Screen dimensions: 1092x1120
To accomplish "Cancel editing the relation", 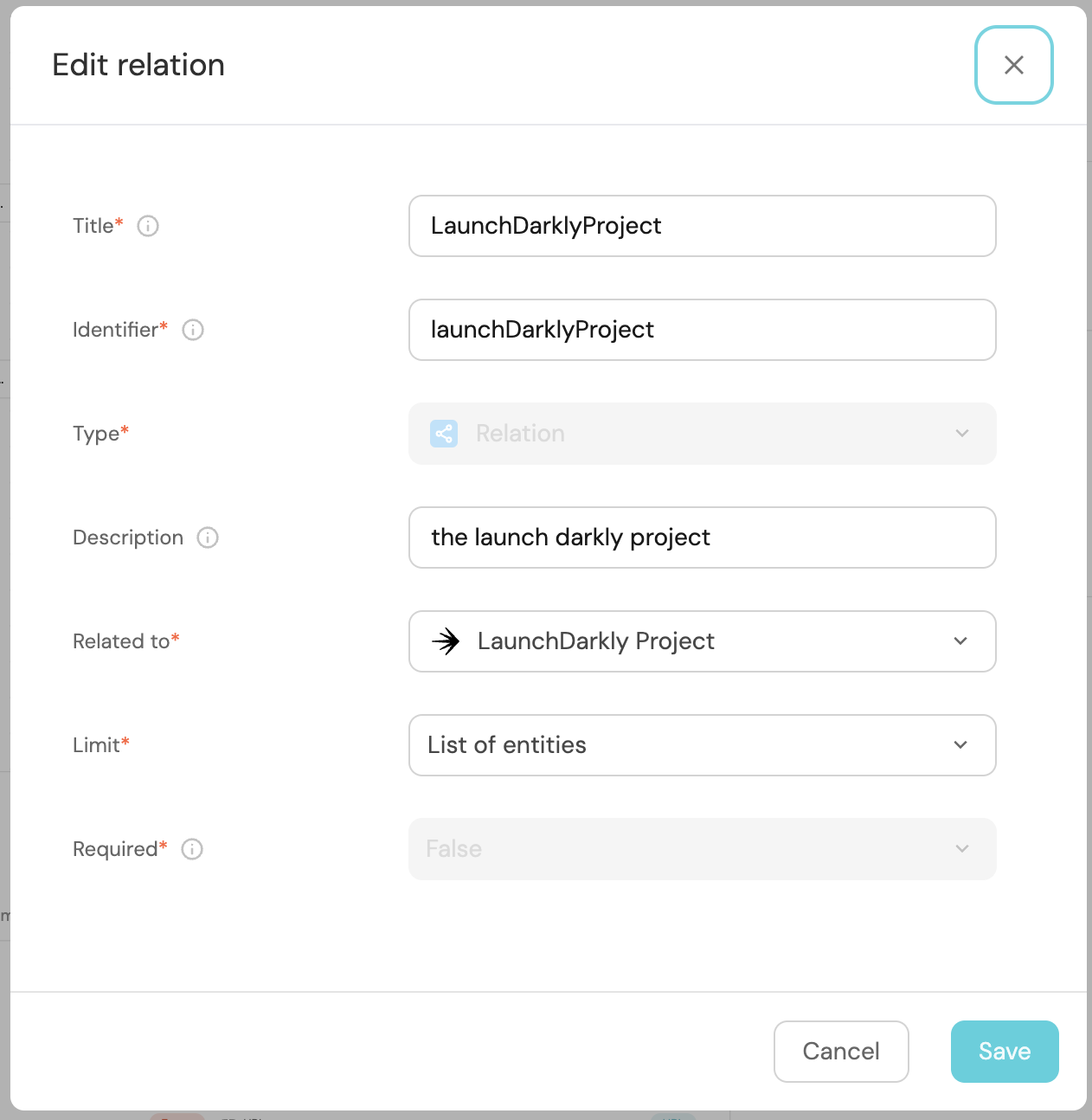I will pyautogui.click(x=841, y=1052).
